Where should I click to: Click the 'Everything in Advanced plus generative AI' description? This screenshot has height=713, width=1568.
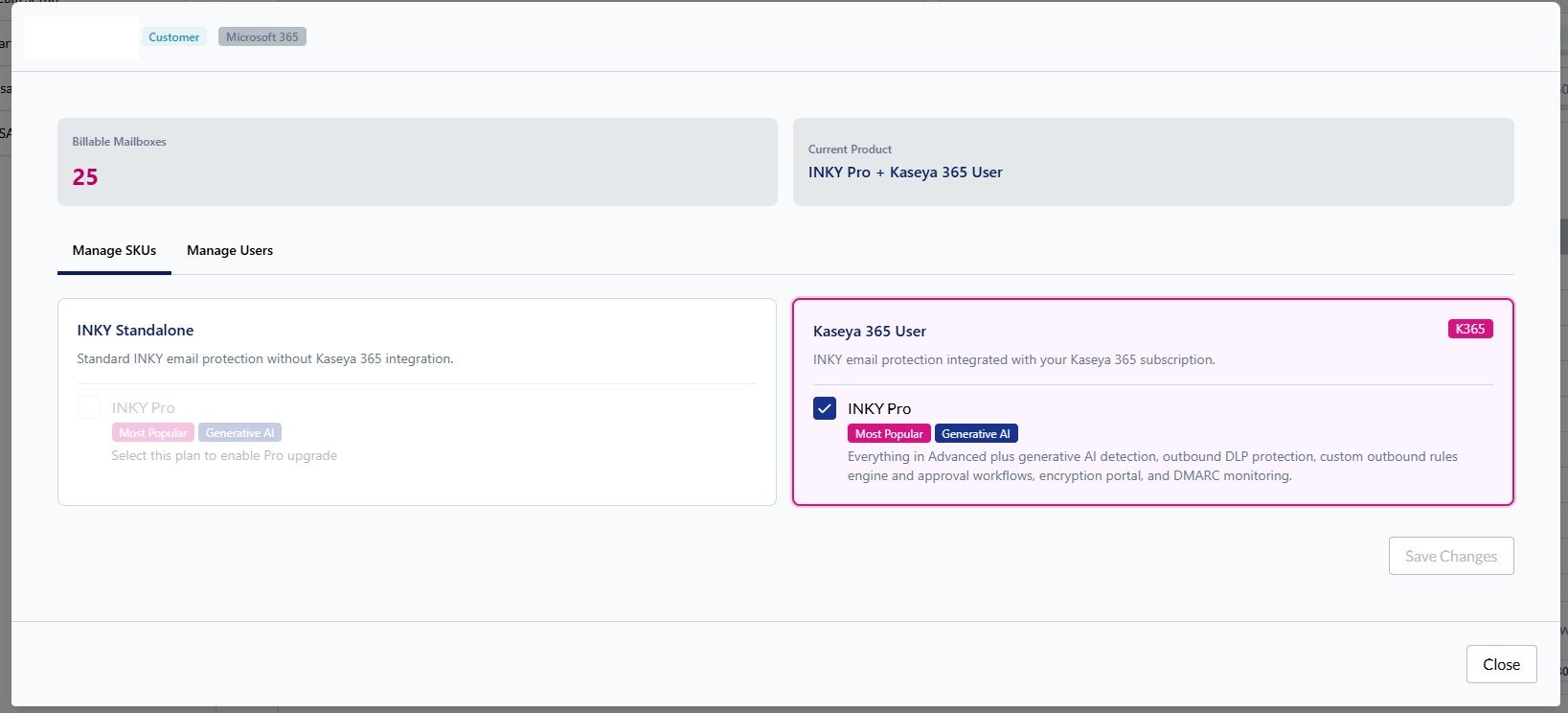tap(1152, 466)
